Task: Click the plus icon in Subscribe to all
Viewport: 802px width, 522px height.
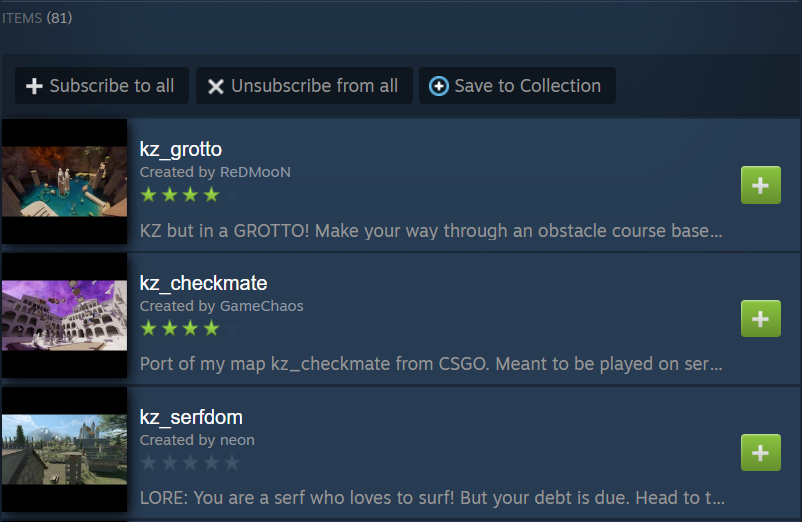Action: pyautogui.click(x=34, y=86)
